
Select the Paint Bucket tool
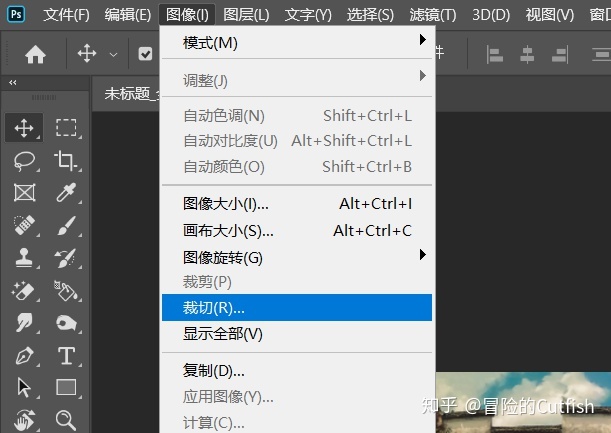(x=66, y=291)
